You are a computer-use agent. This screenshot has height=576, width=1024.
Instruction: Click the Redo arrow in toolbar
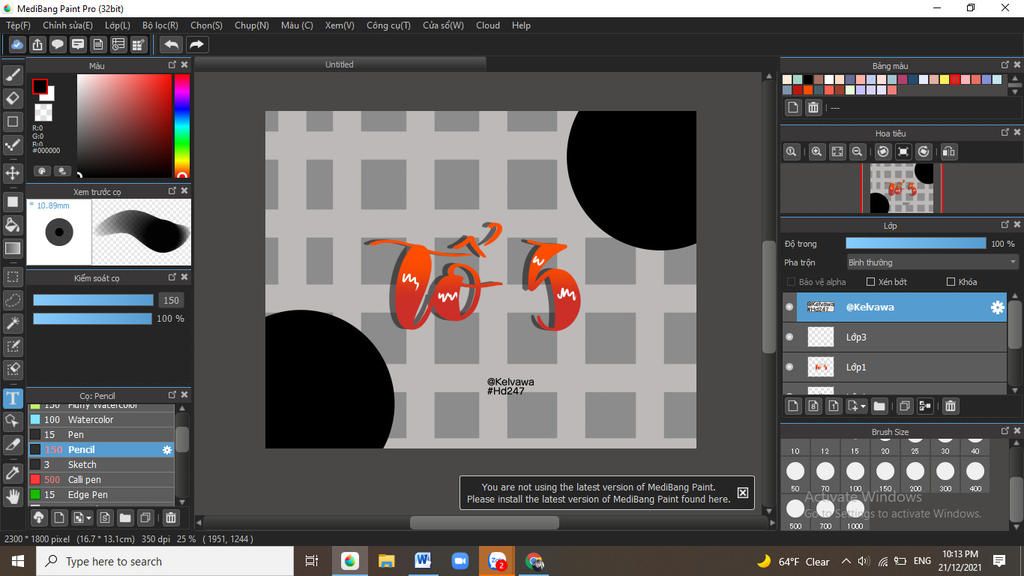click(x=196, y=44)
